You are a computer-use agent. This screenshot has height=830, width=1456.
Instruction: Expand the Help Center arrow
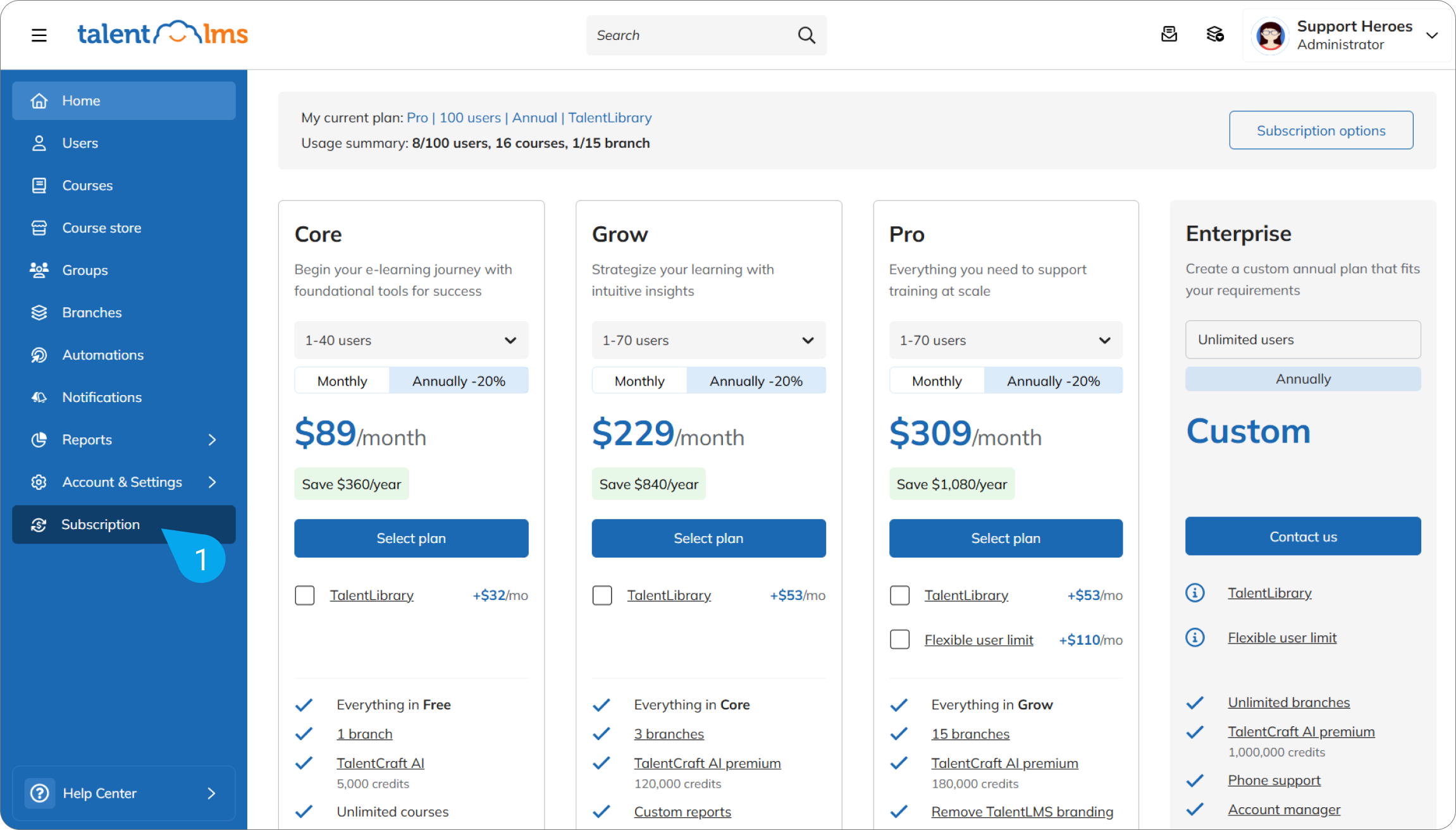(x=212, y=793)
